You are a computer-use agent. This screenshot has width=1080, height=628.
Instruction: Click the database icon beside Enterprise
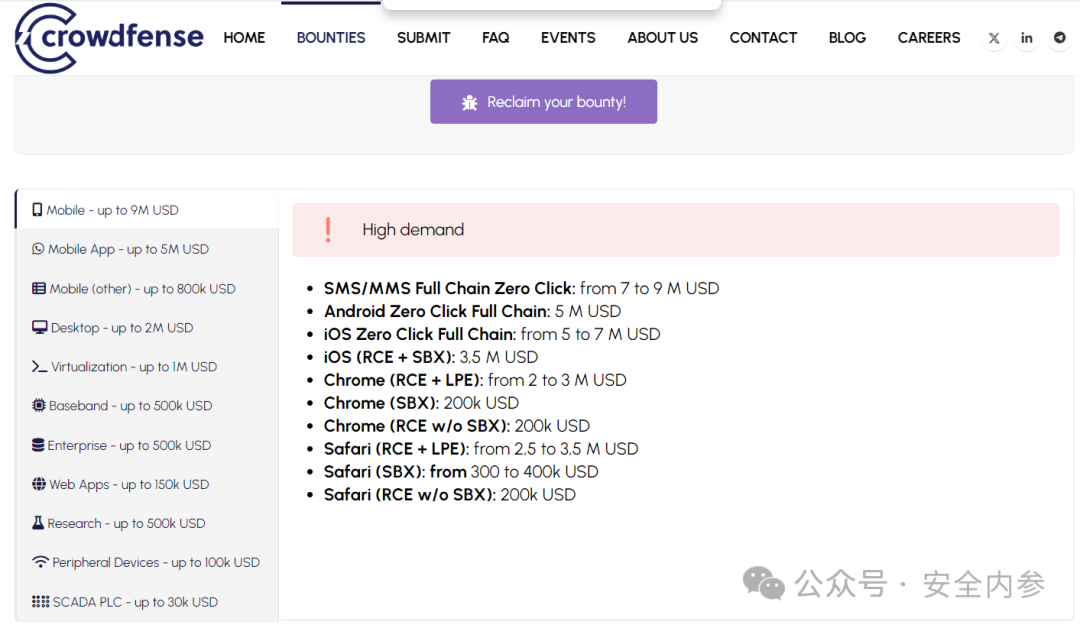coord(38,445)
